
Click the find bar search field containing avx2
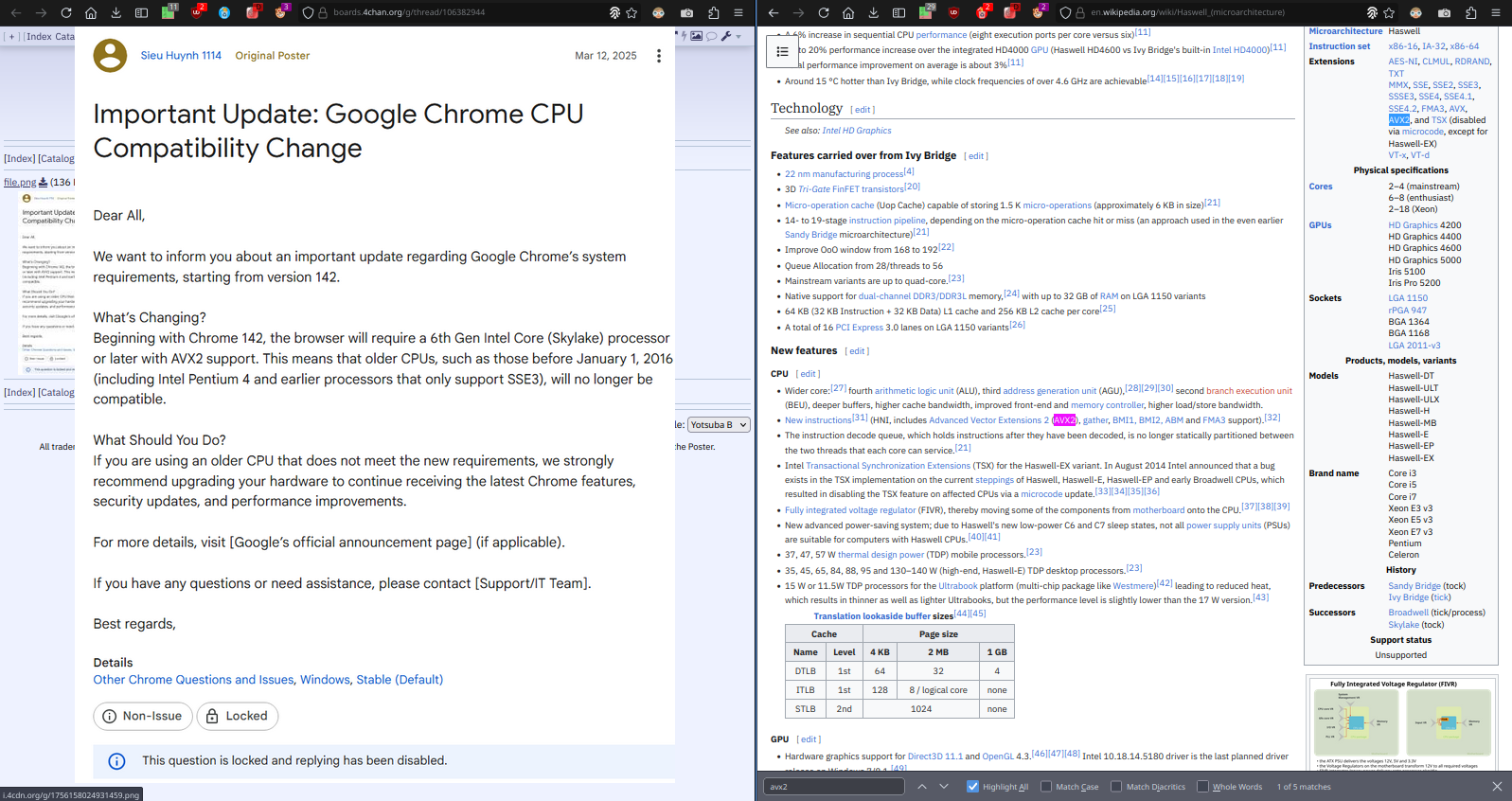coord(833,787)
